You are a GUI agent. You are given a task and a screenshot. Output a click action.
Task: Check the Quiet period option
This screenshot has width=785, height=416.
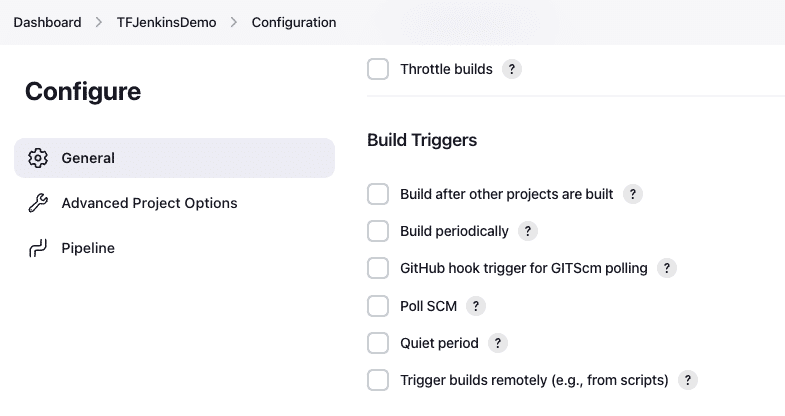point(378,343)
